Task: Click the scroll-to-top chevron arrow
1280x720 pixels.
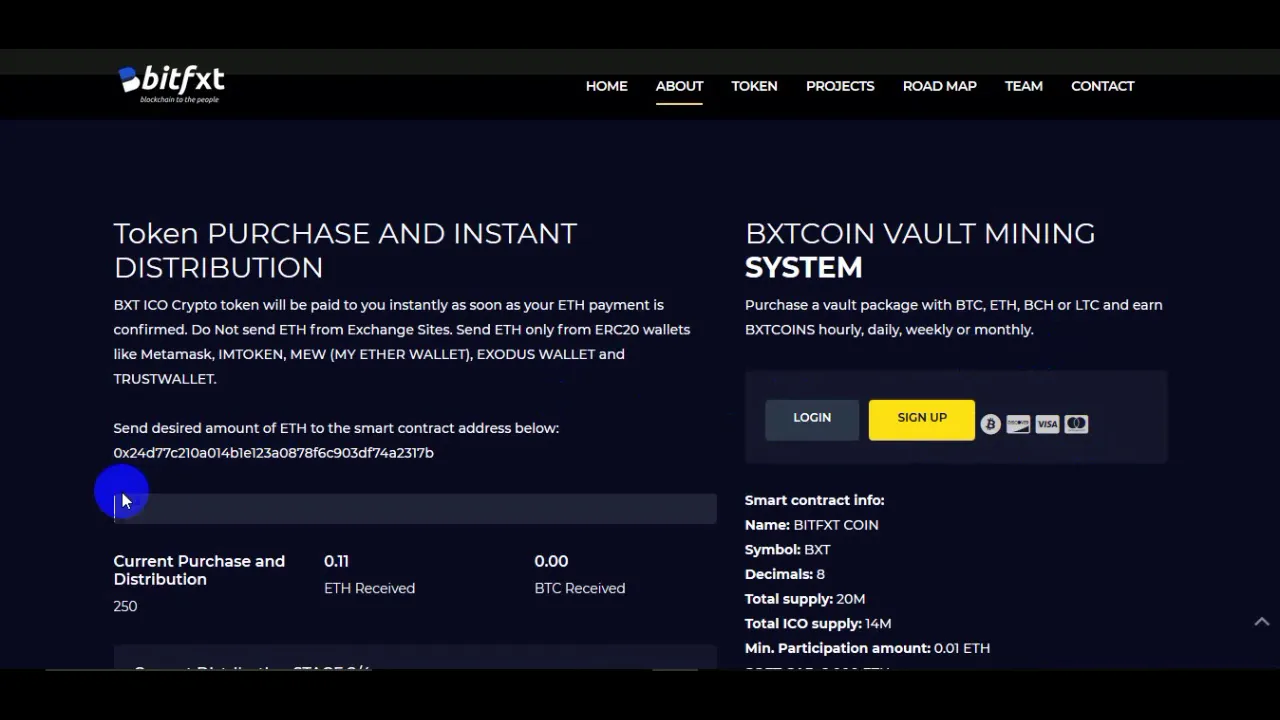Action: pyautogui.click(x=1262, y=621)
